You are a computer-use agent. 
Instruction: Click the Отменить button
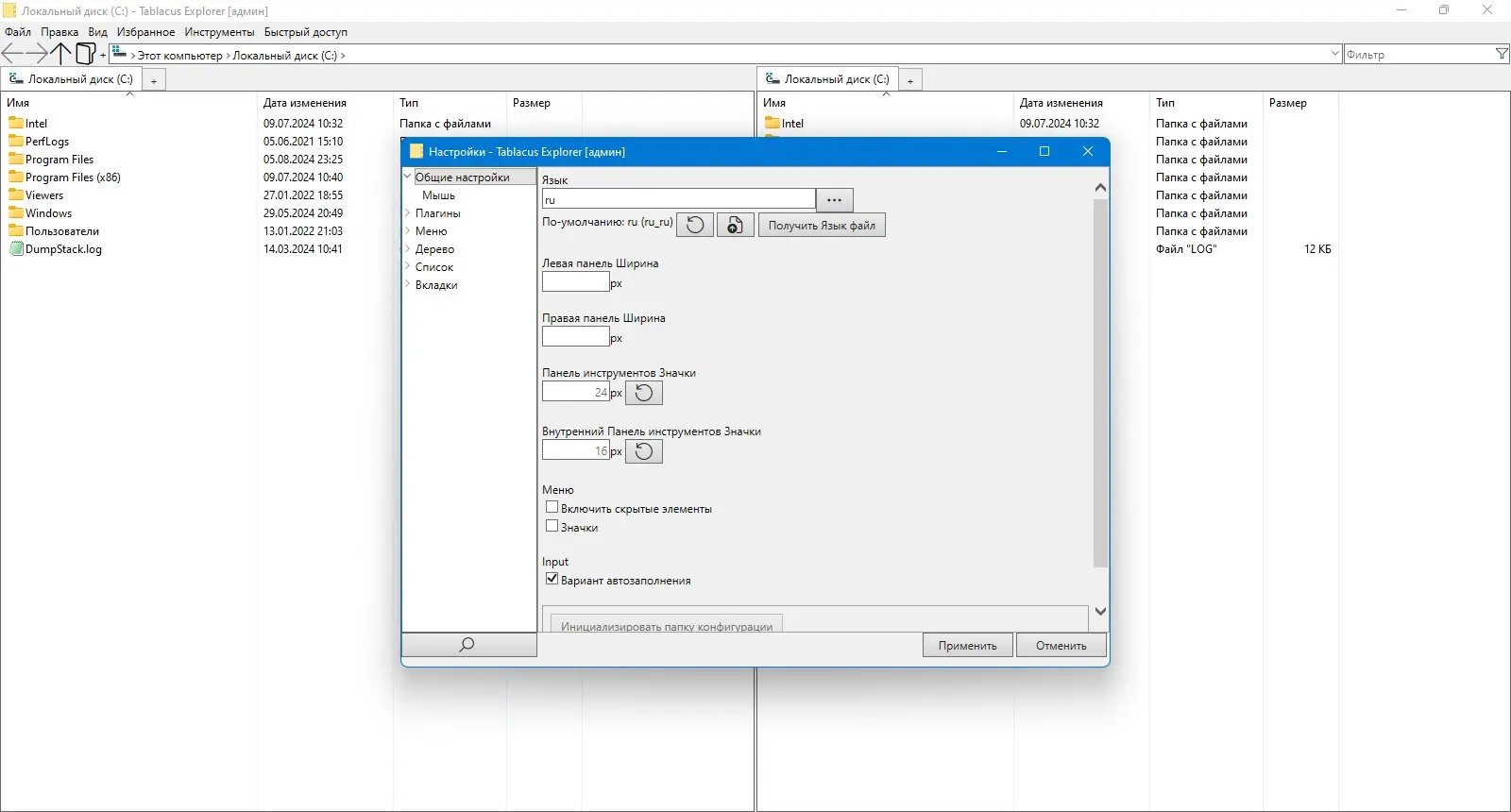pos(1061,645)
